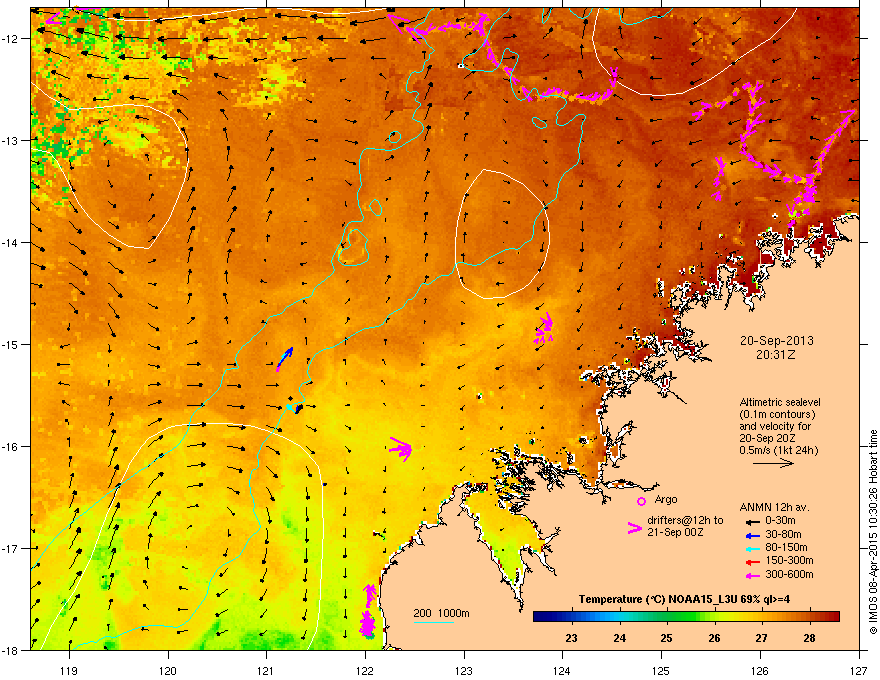The height and width of the screenshot is (680, 880).
Task: Click the dark red end of temperature colorbar
Action: click(x=834, y=617)
